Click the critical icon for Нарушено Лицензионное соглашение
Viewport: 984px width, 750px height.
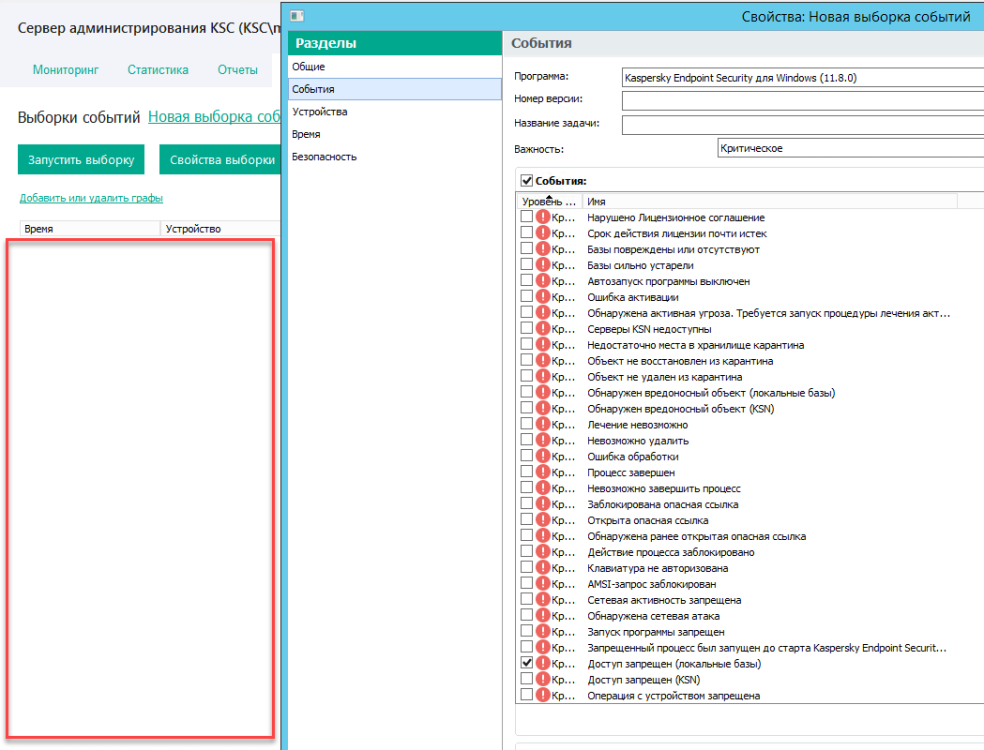click(543, 217)
